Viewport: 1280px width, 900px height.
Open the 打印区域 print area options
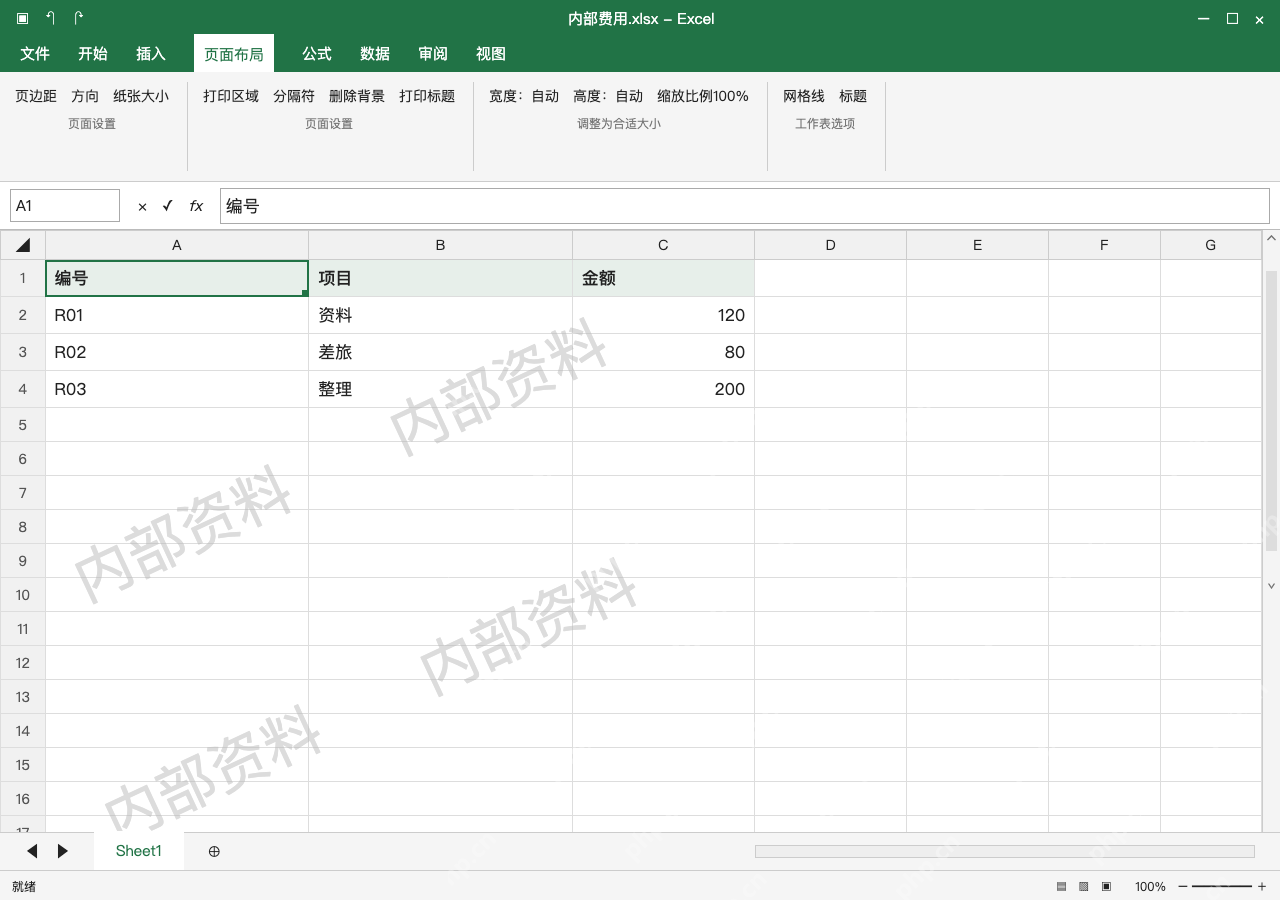pyautogui.click(x=231, y=96)
